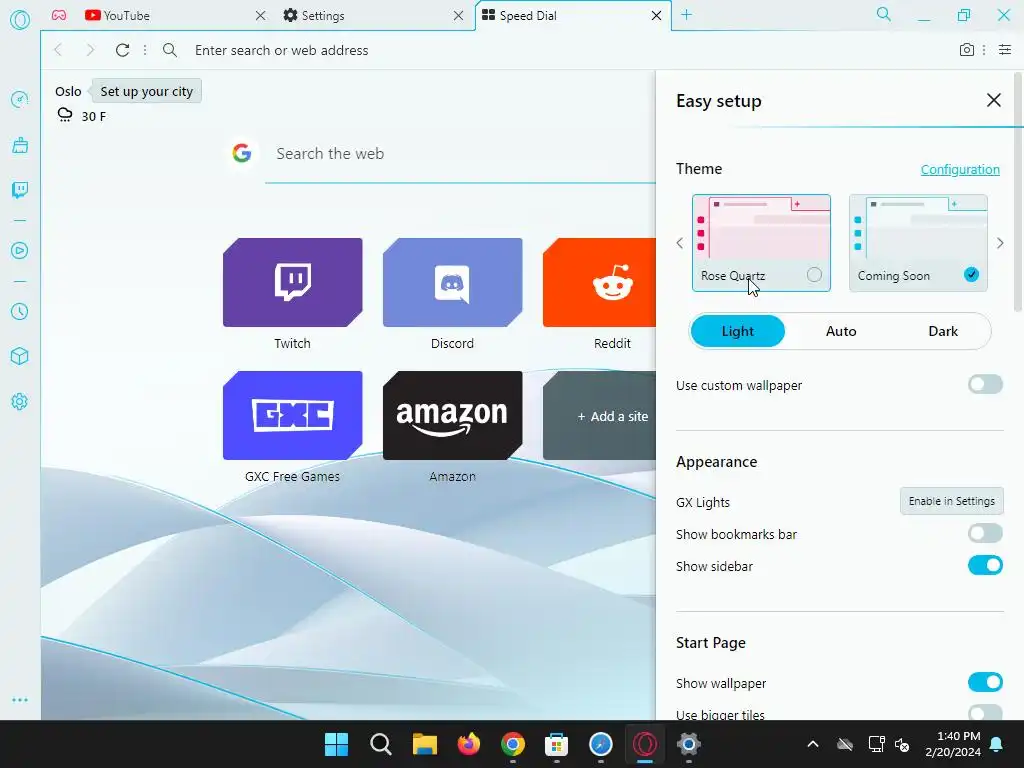This screenshot has width=1024, height=768.
Task: Click the Coming Soon theme preview
Action: (x=918, y=243)
